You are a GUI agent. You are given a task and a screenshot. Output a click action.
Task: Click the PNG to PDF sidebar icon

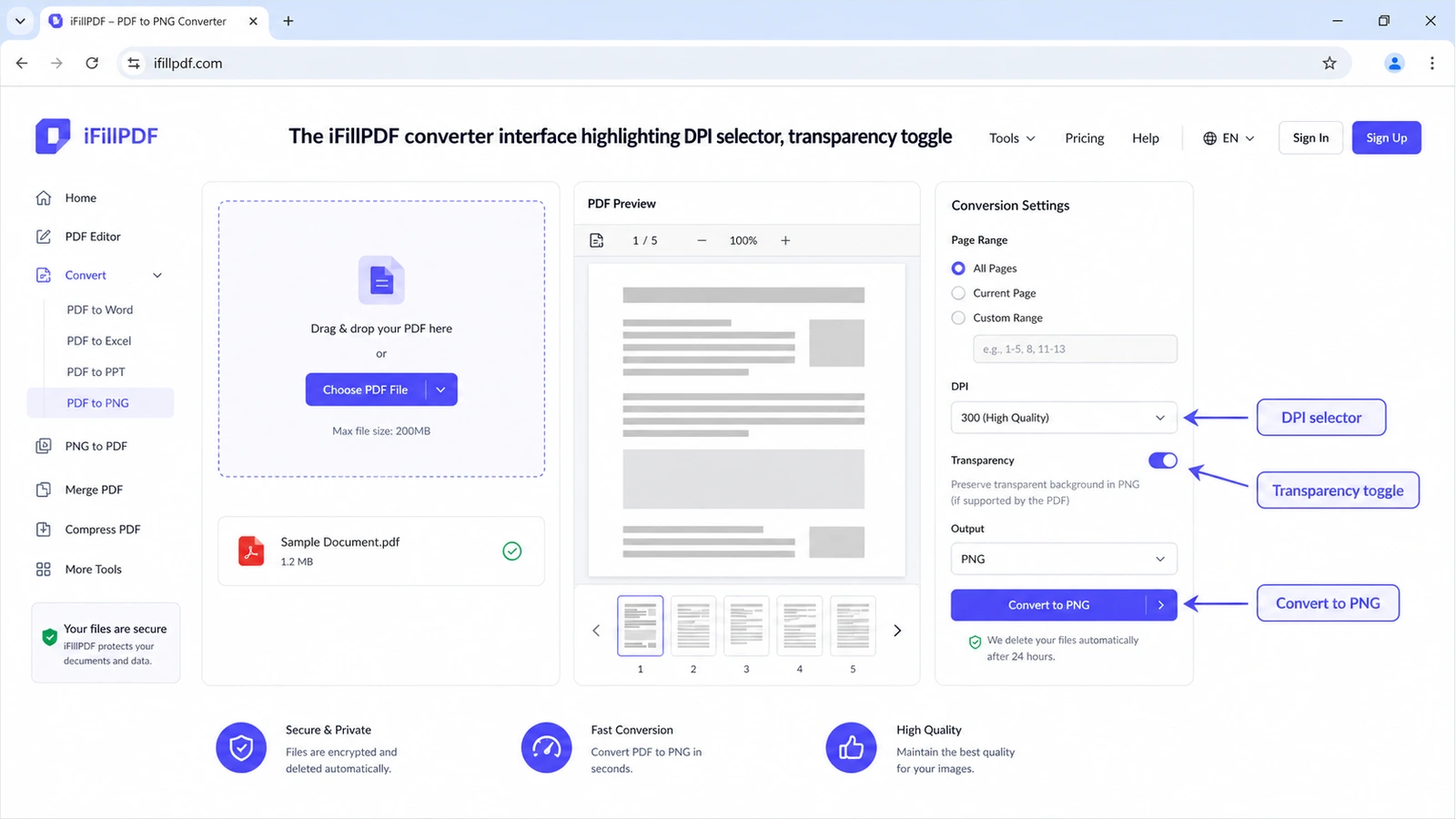coord(43,446)
